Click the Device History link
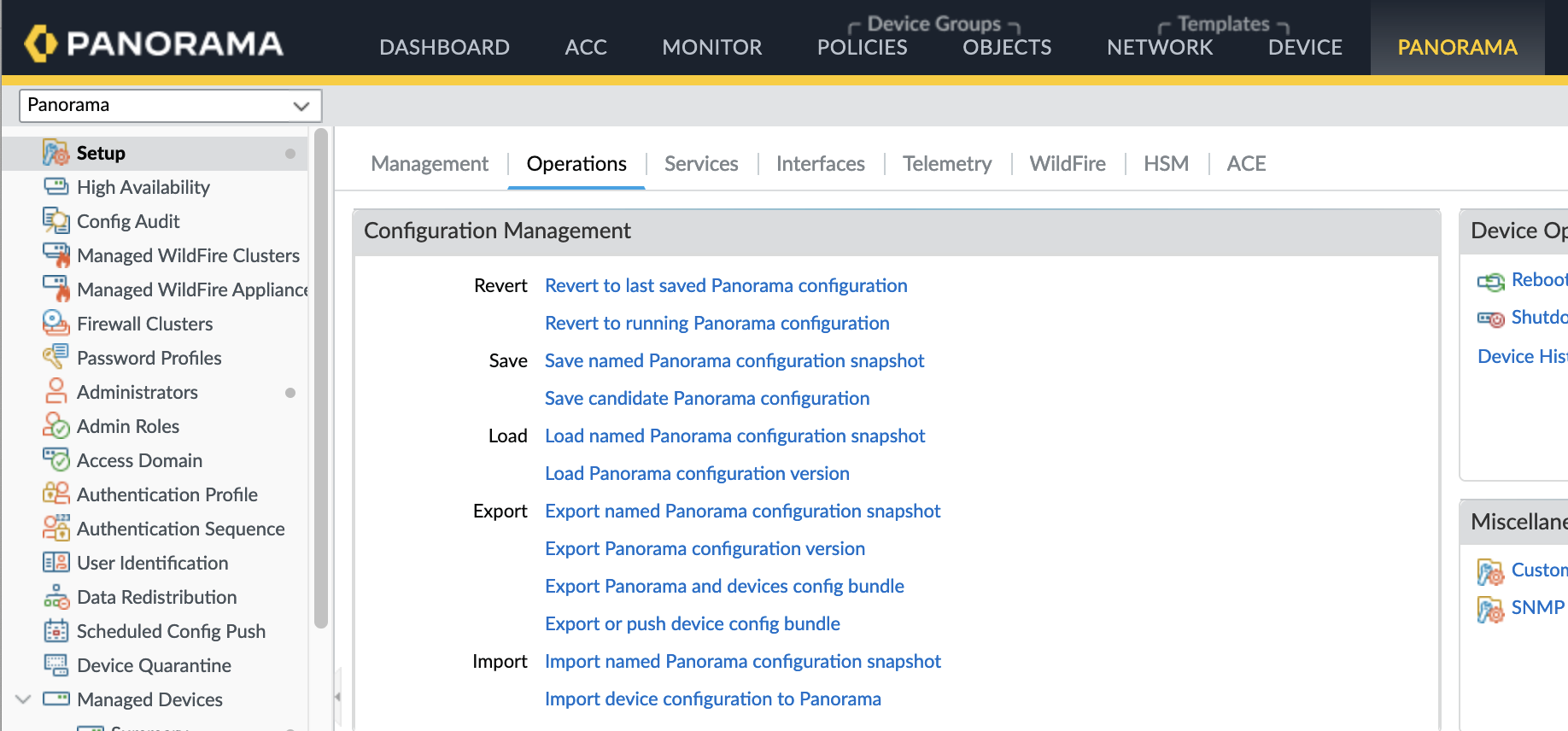 [x=1523, y=356]
